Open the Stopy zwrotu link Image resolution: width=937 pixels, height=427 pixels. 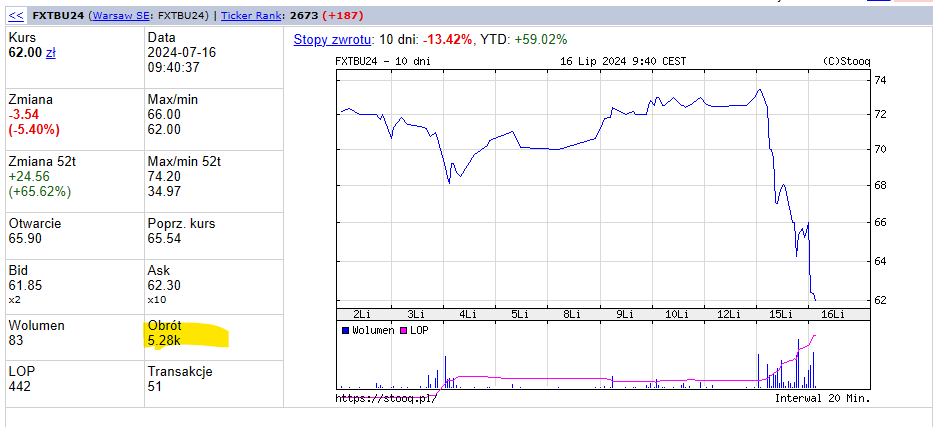[333, 40]
